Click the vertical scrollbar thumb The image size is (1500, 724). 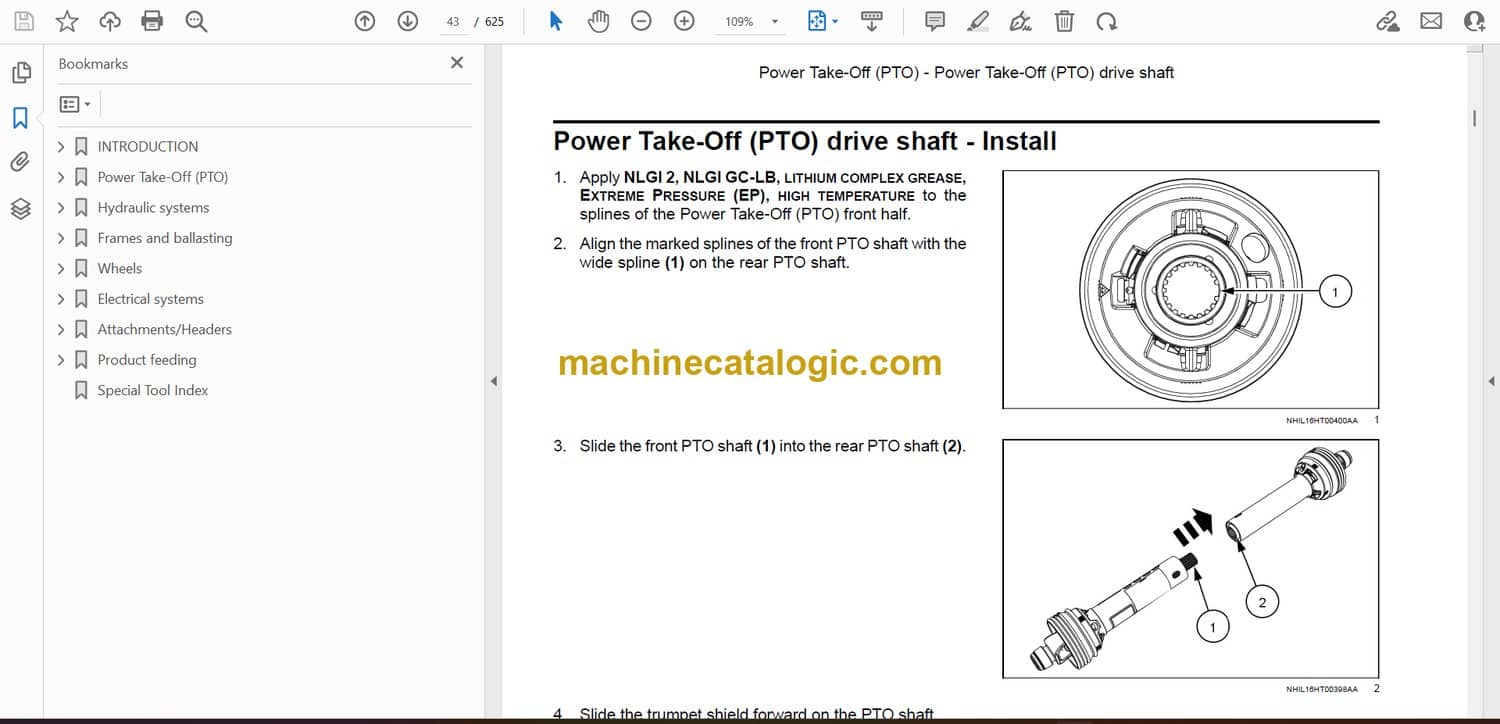pyautogui.click(x=1475, y=118)
